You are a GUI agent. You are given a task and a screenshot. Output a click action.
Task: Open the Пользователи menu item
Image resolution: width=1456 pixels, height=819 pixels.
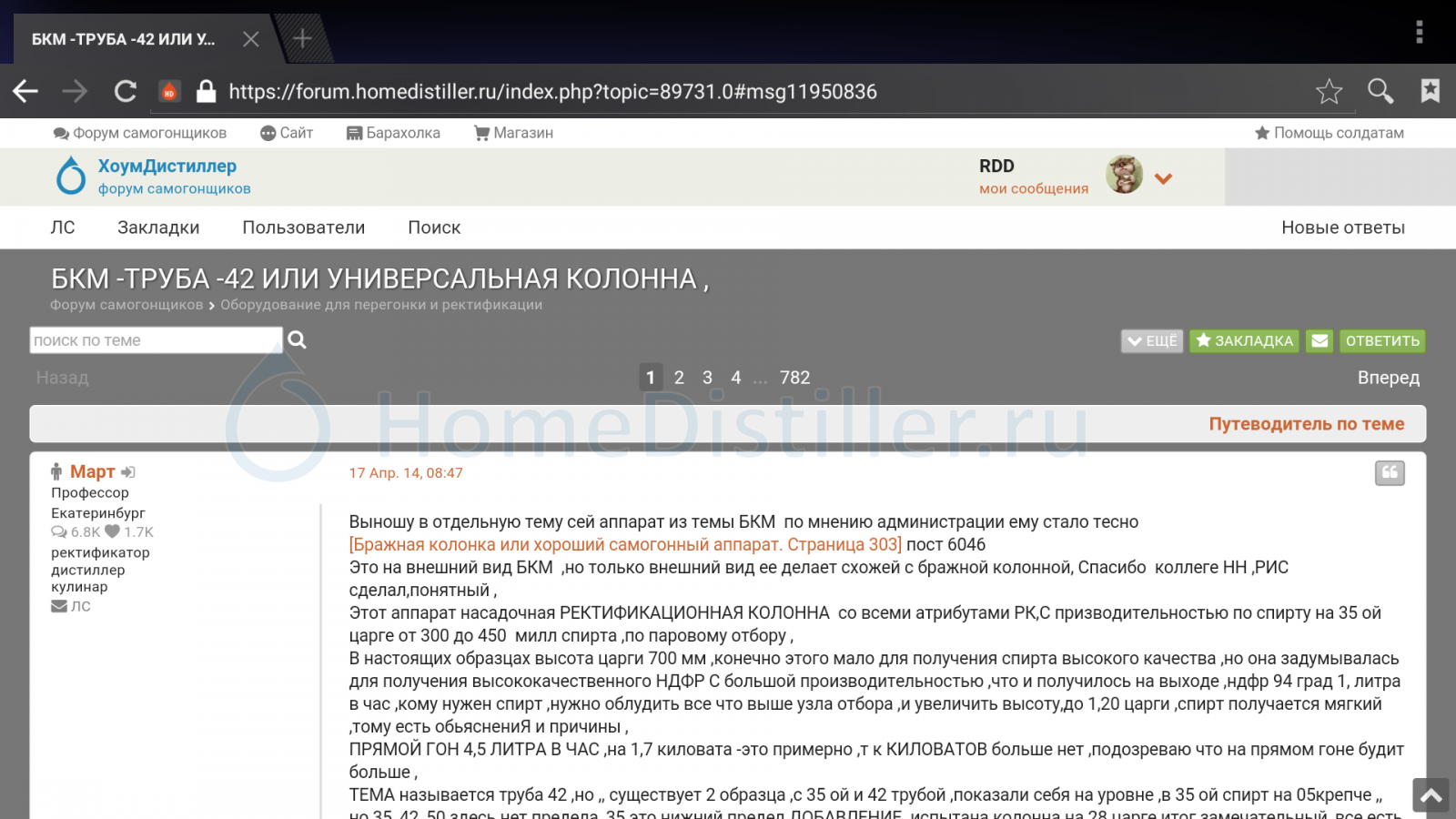click(303, 227)
